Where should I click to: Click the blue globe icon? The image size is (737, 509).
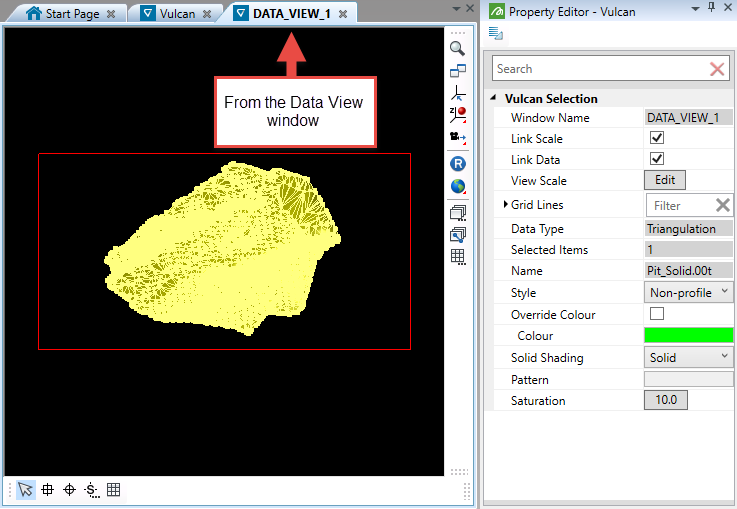point(457,186)
